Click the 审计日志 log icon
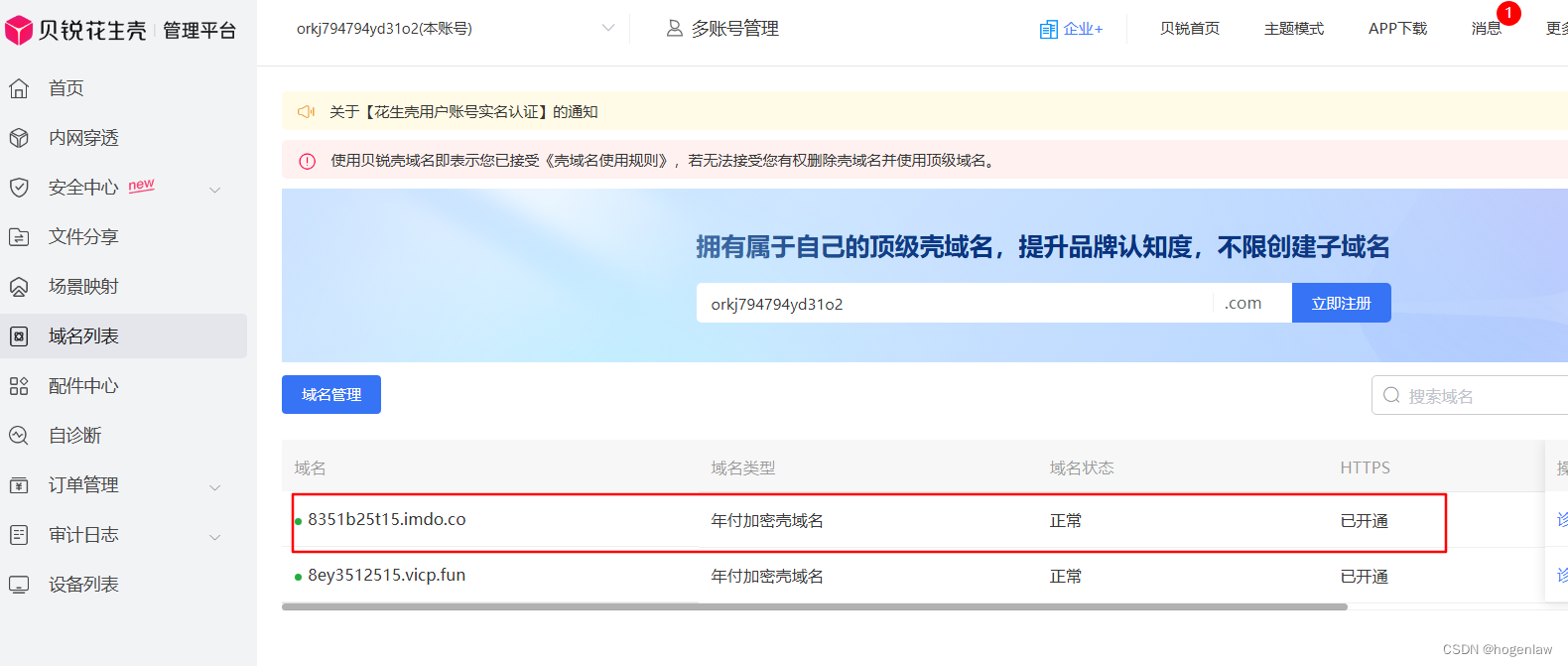Screen dimensions: 1568x666 pos(19,535)
